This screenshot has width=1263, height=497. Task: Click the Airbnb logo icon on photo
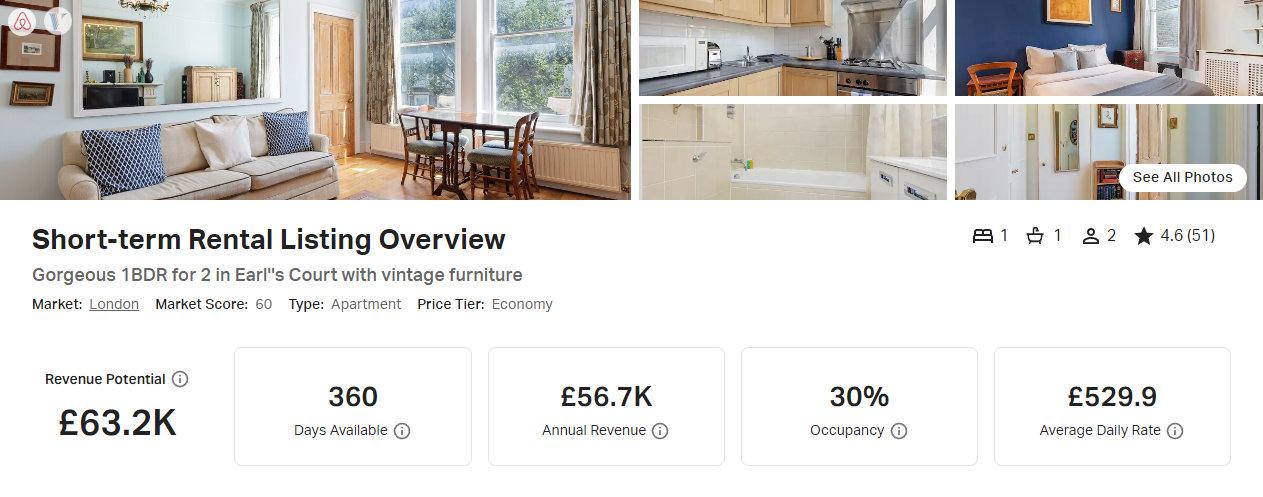click(x=22, y=21)
